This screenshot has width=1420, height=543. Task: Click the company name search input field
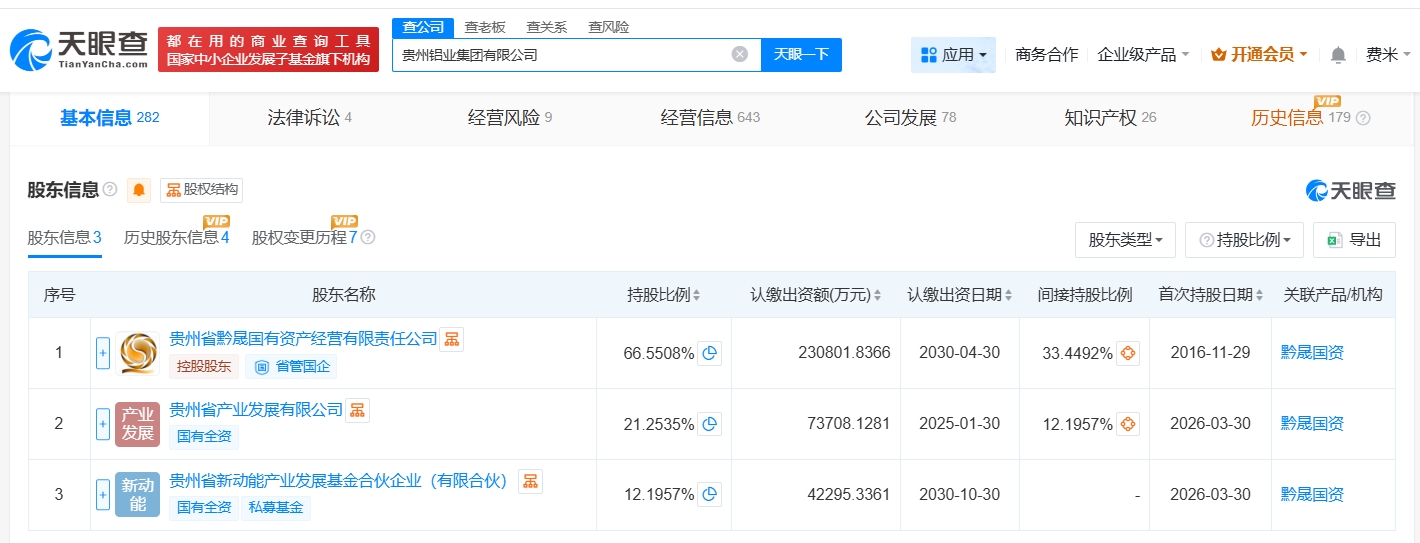(560, 55)
